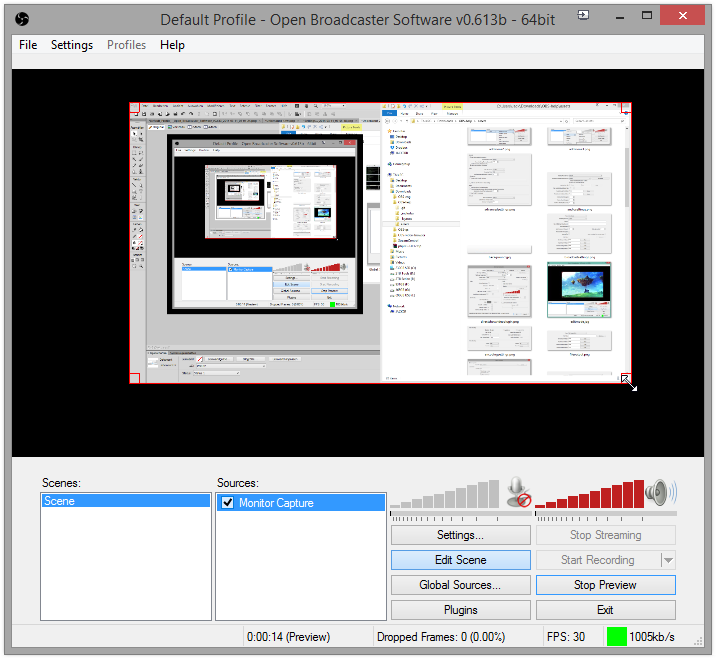Click the green bitrate status indicator
The height and width of the screenshot is (659, 717).
click(616, 636)
